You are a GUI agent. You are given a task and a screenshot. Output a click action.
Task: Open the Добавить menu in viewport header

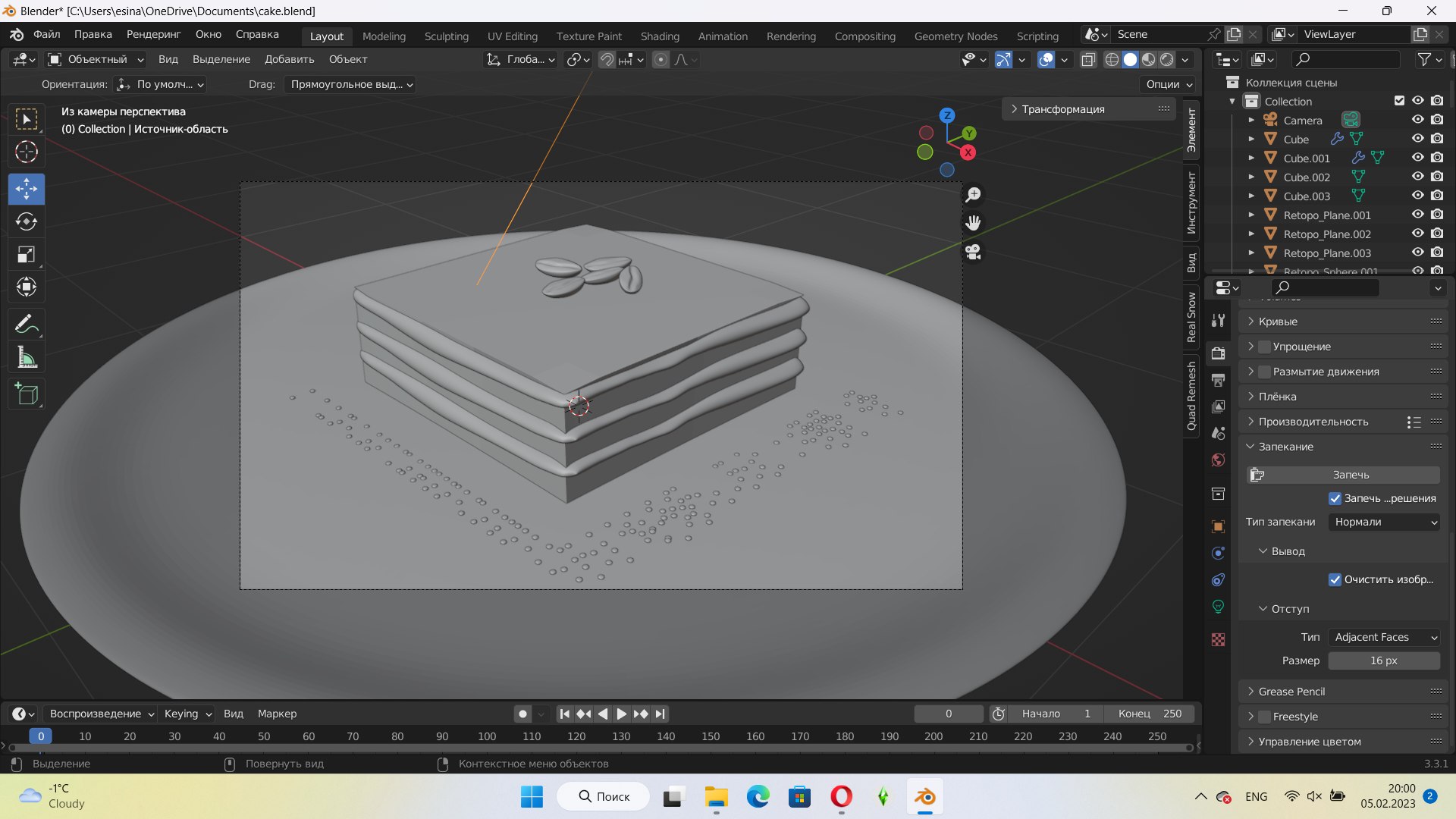click(x=289, y=59)
